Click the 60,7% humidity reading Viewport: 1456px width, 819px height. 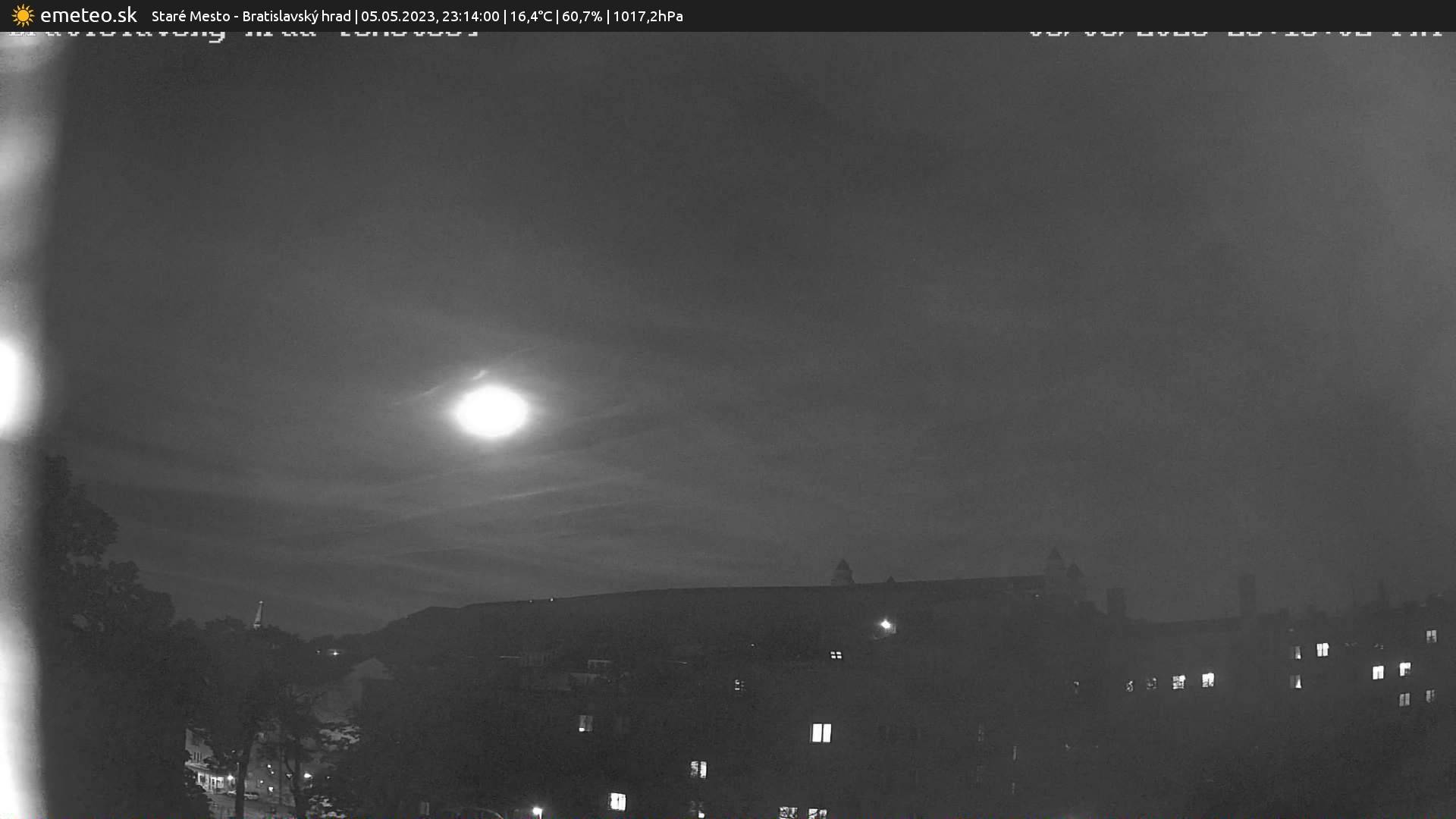(582, 16)
